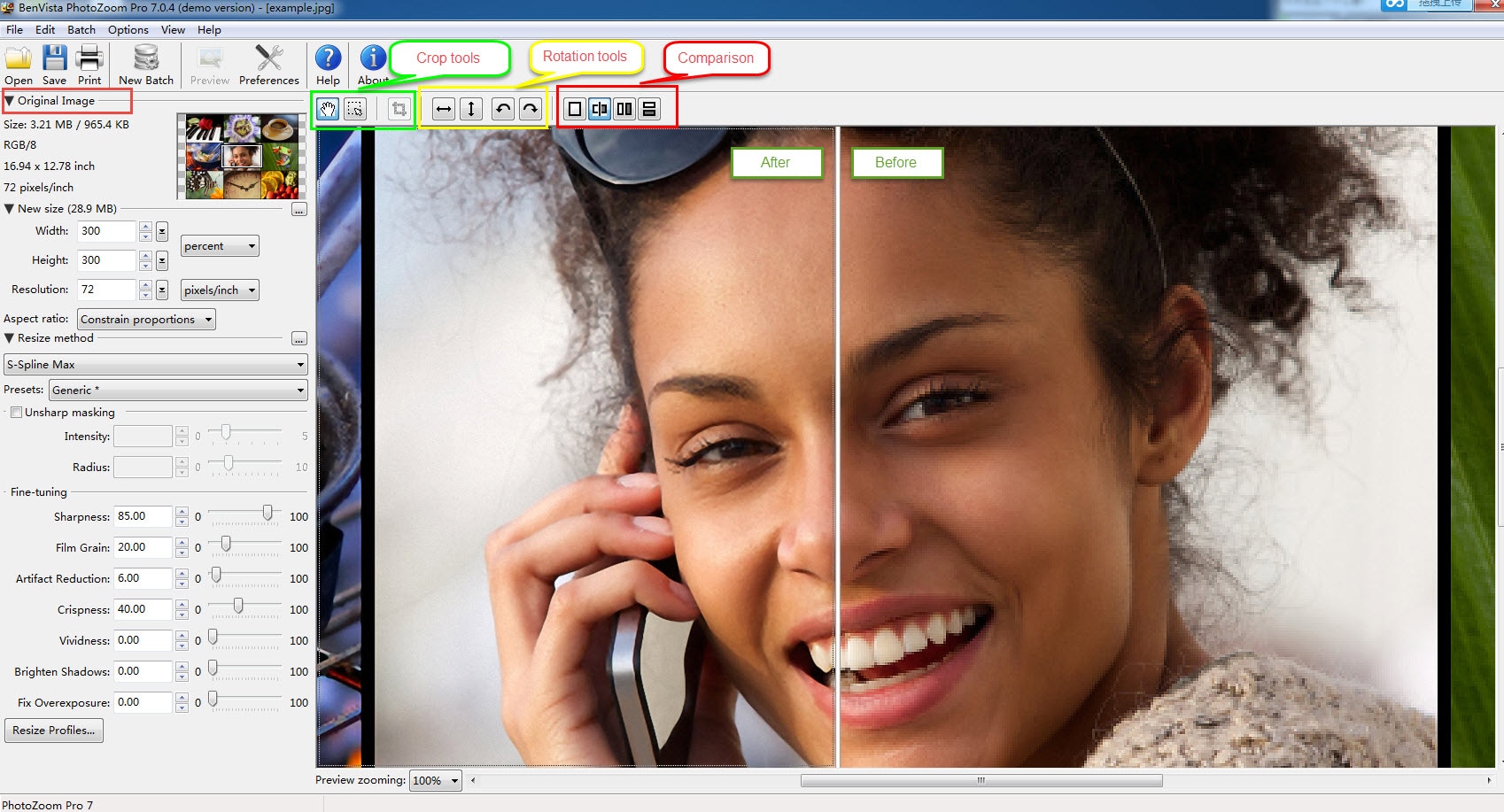Image resolution: width=1504 pixels, height=812 pixels.
Task: Collapse the Original Image section
Action: coord(11,101)
